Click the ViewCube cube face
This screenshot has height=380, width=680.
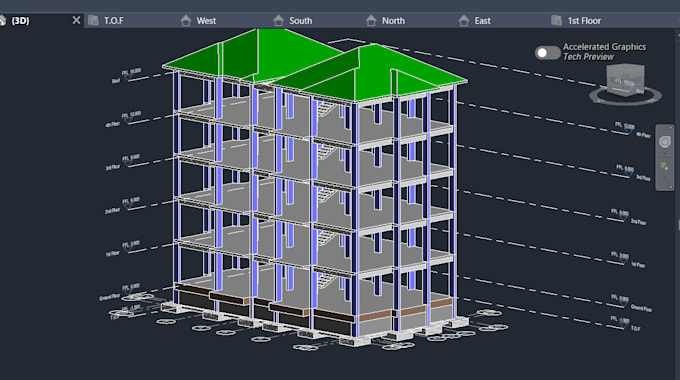pyautogui.click(x=625, y=80)
